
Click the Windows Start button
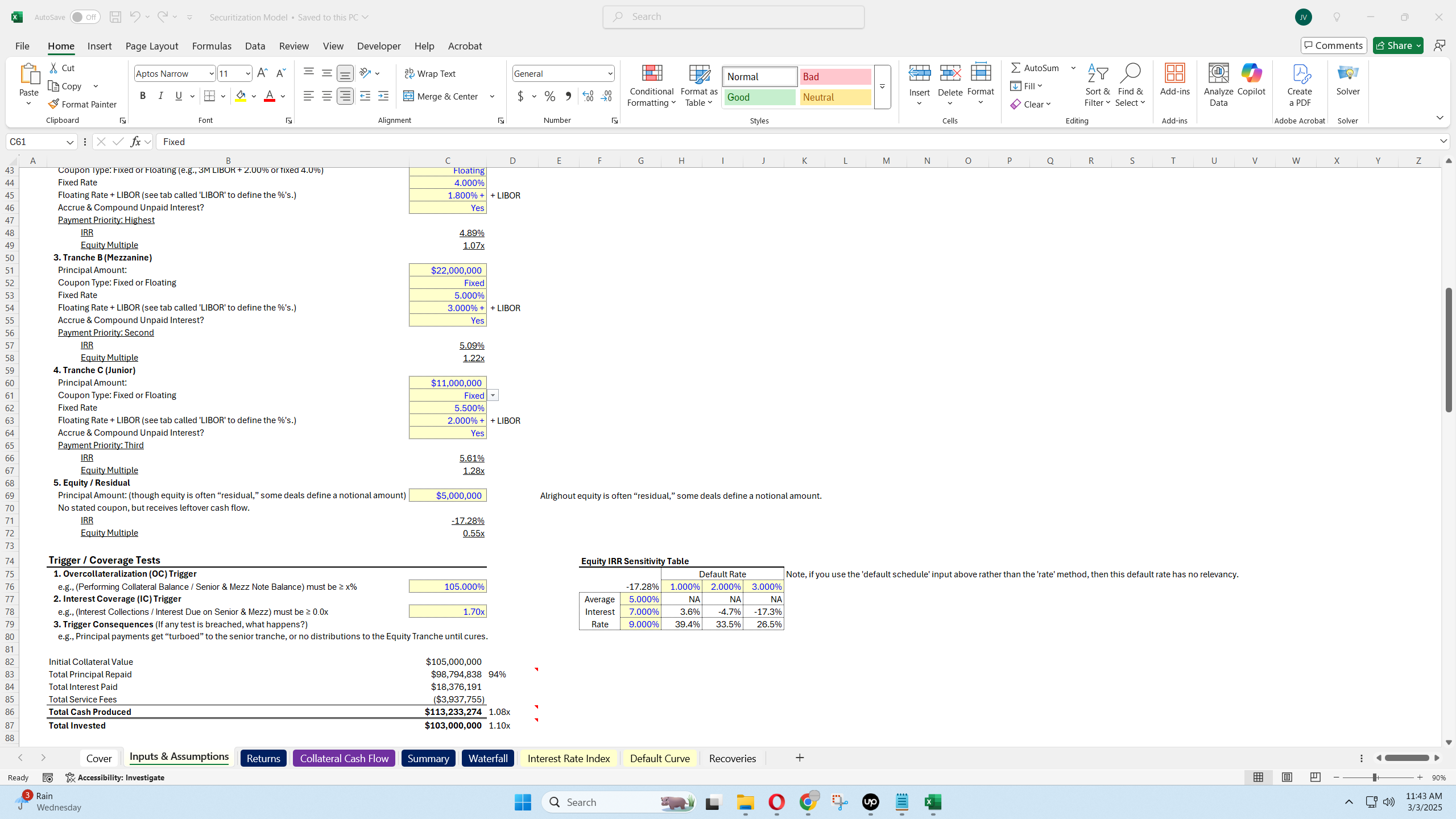tap(523, 802)
